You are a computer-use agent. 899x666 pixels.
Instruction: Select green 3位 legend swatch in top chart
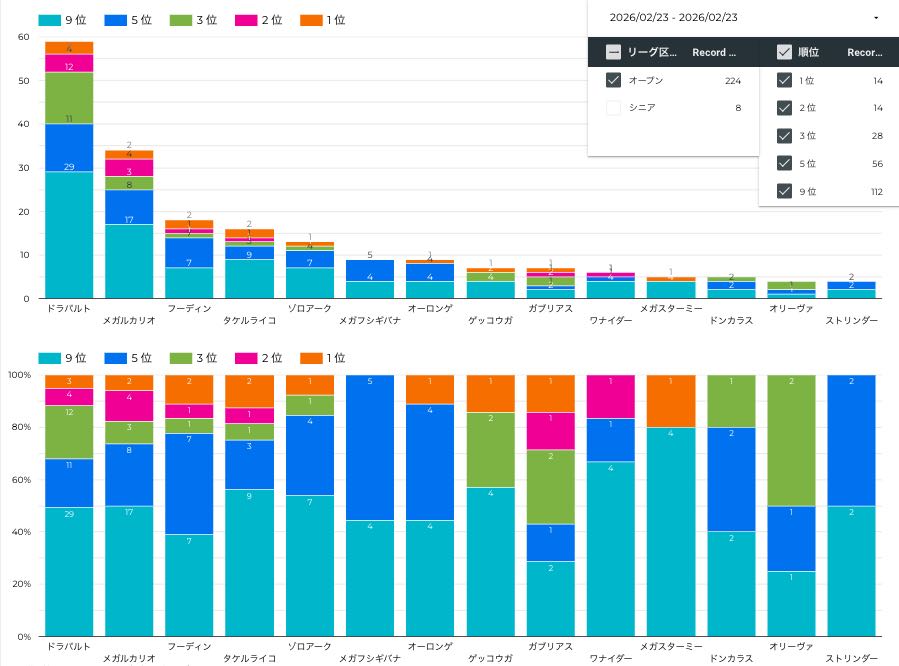[179, 20]
